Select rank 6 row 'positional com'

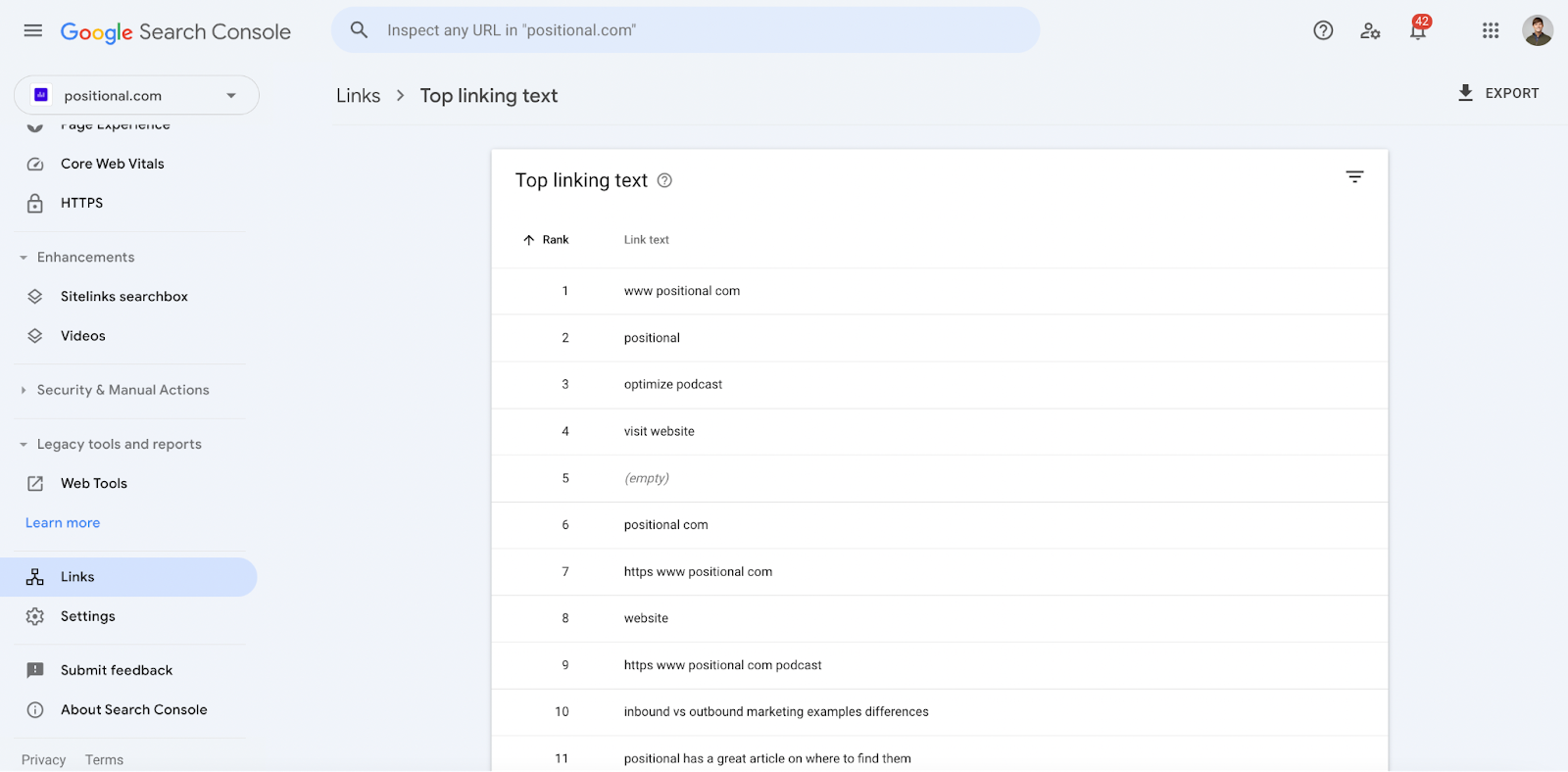tap(939, 525)
